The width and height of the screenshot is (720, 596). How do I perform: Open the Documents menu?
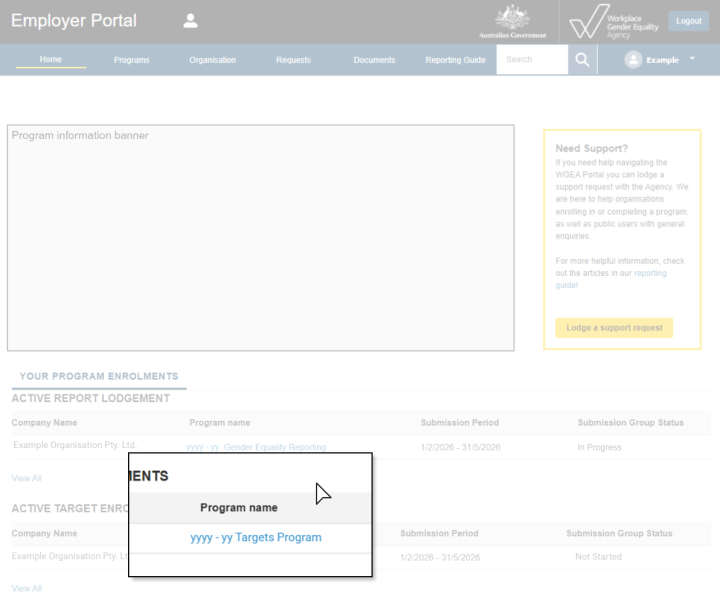374,60
